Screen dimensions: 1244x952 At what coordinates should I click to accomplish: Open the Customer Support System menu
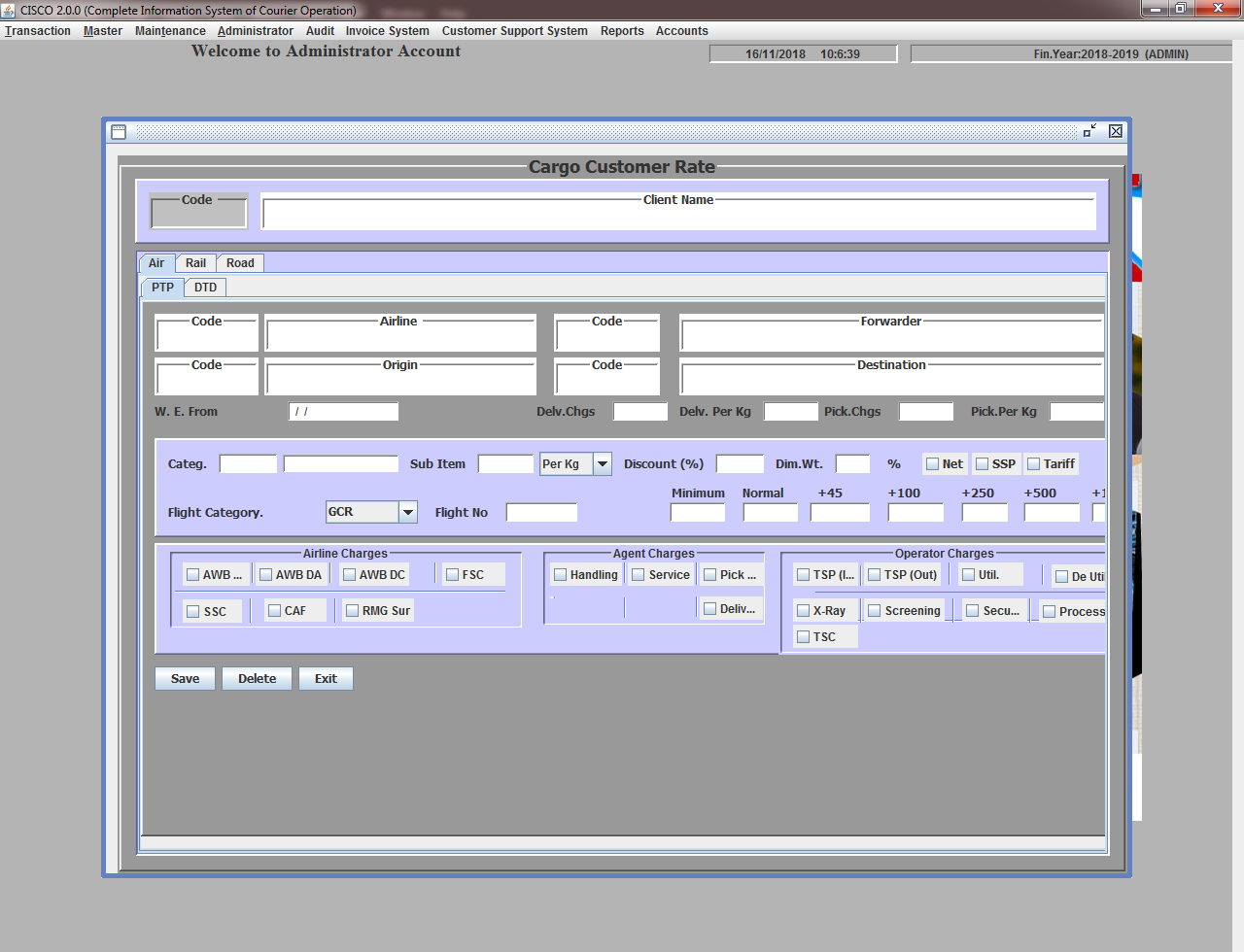515,31
